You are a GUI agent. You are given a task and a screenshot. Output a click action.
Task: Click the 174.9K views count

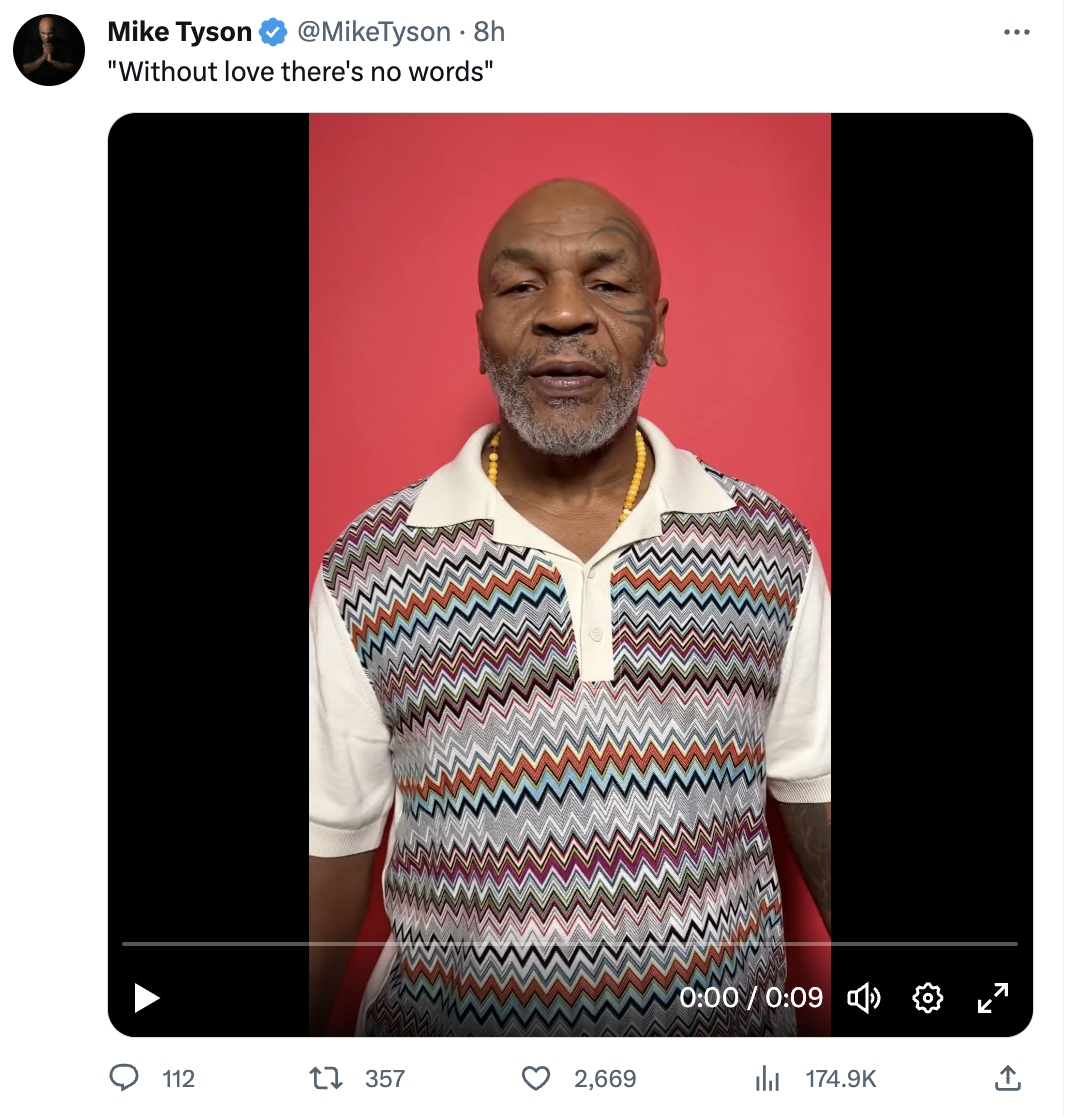[840, 1079]
